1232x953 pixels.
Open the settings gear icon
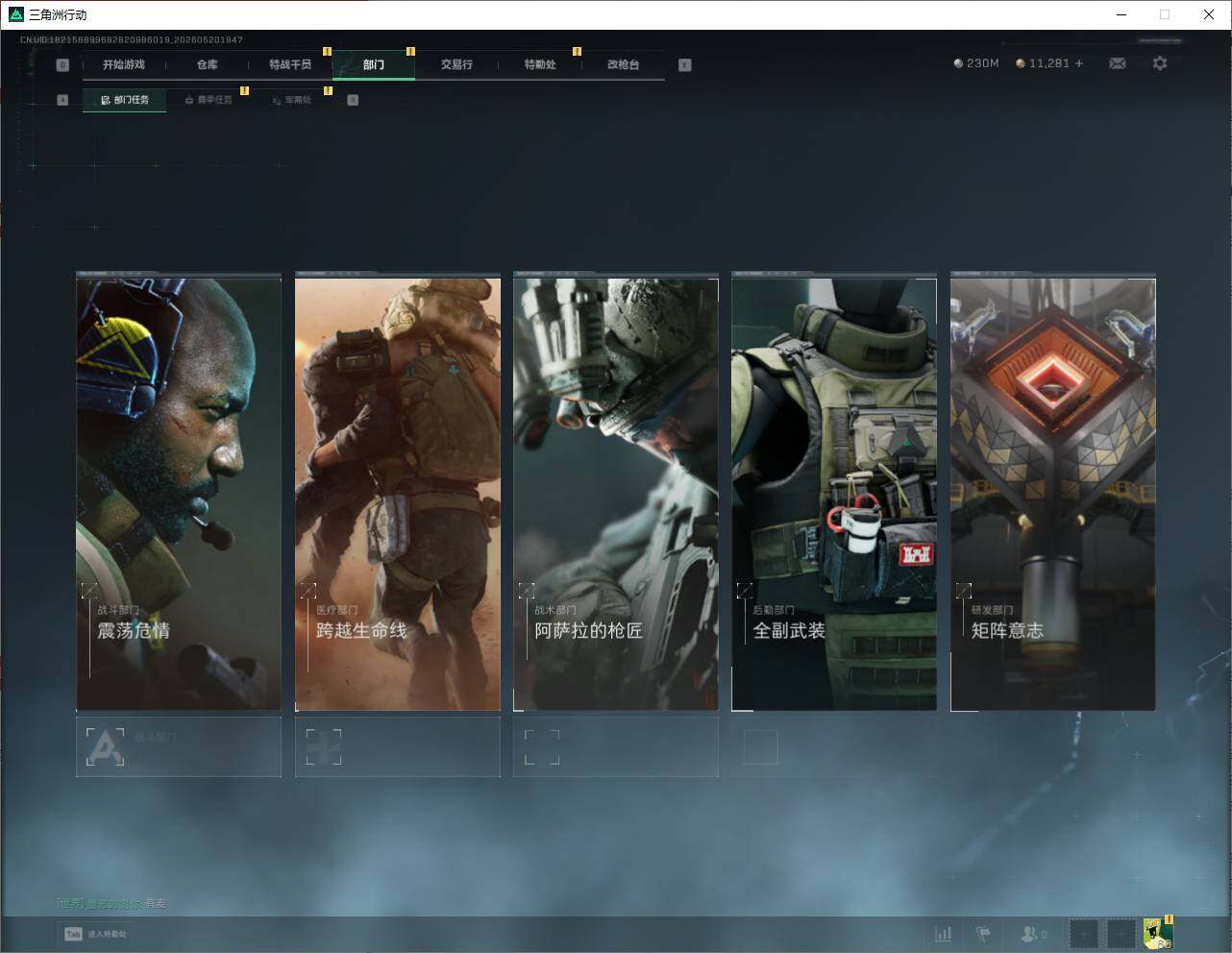click(x=1160, y=63)
